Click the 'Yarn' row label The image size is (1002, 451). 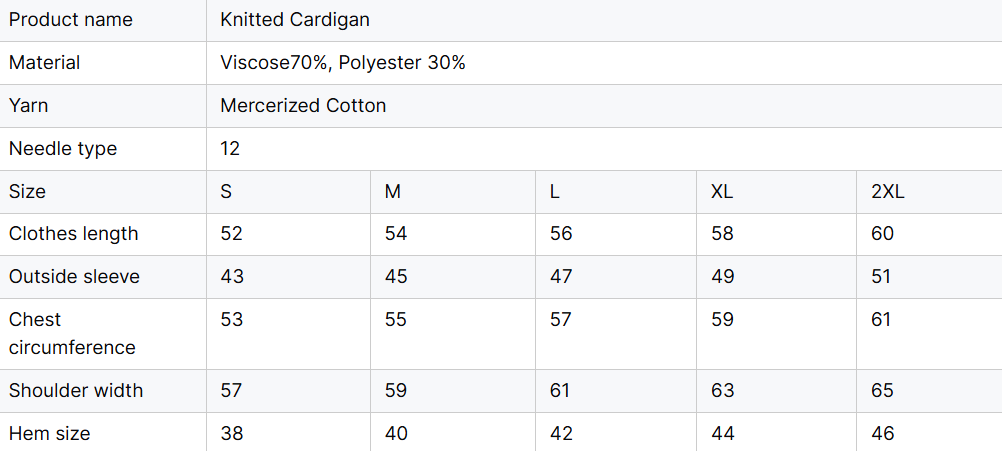tap(28, 106)
